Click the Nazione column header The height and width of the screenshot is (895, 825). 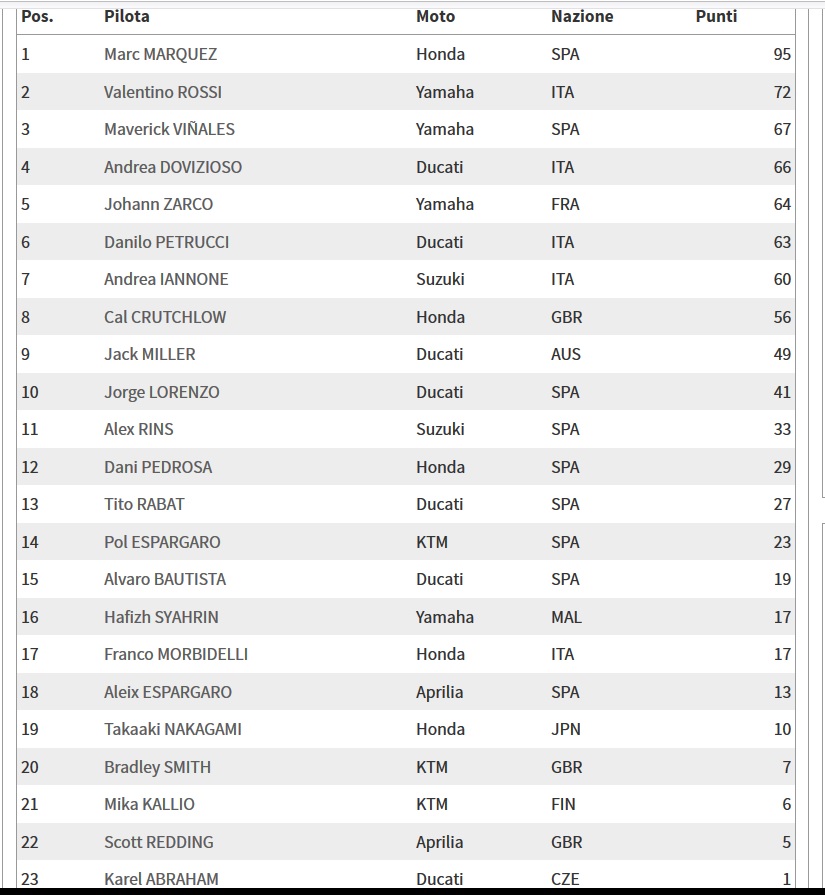click(582, 16)
